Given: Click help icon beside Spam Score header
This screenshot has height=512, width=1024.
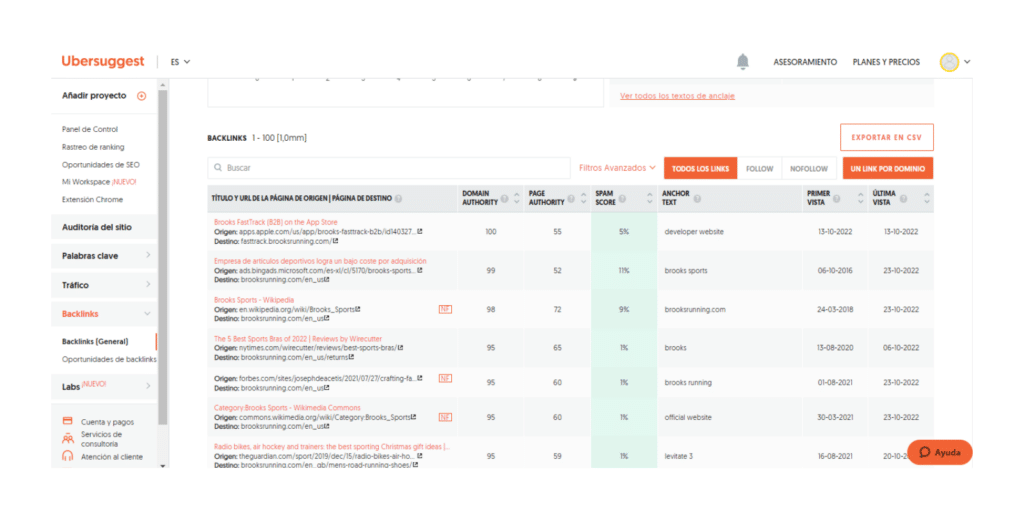Looking at the screenshot, I should tap(622, 199).
